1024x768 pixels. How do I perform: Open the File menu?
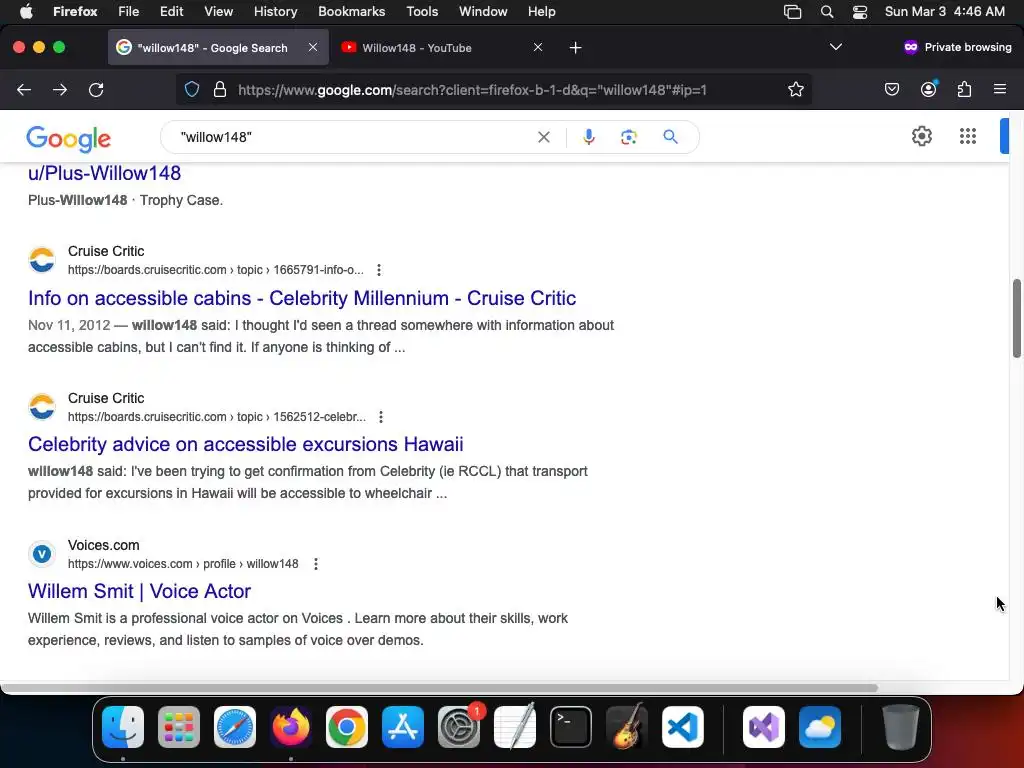[129, 11]
